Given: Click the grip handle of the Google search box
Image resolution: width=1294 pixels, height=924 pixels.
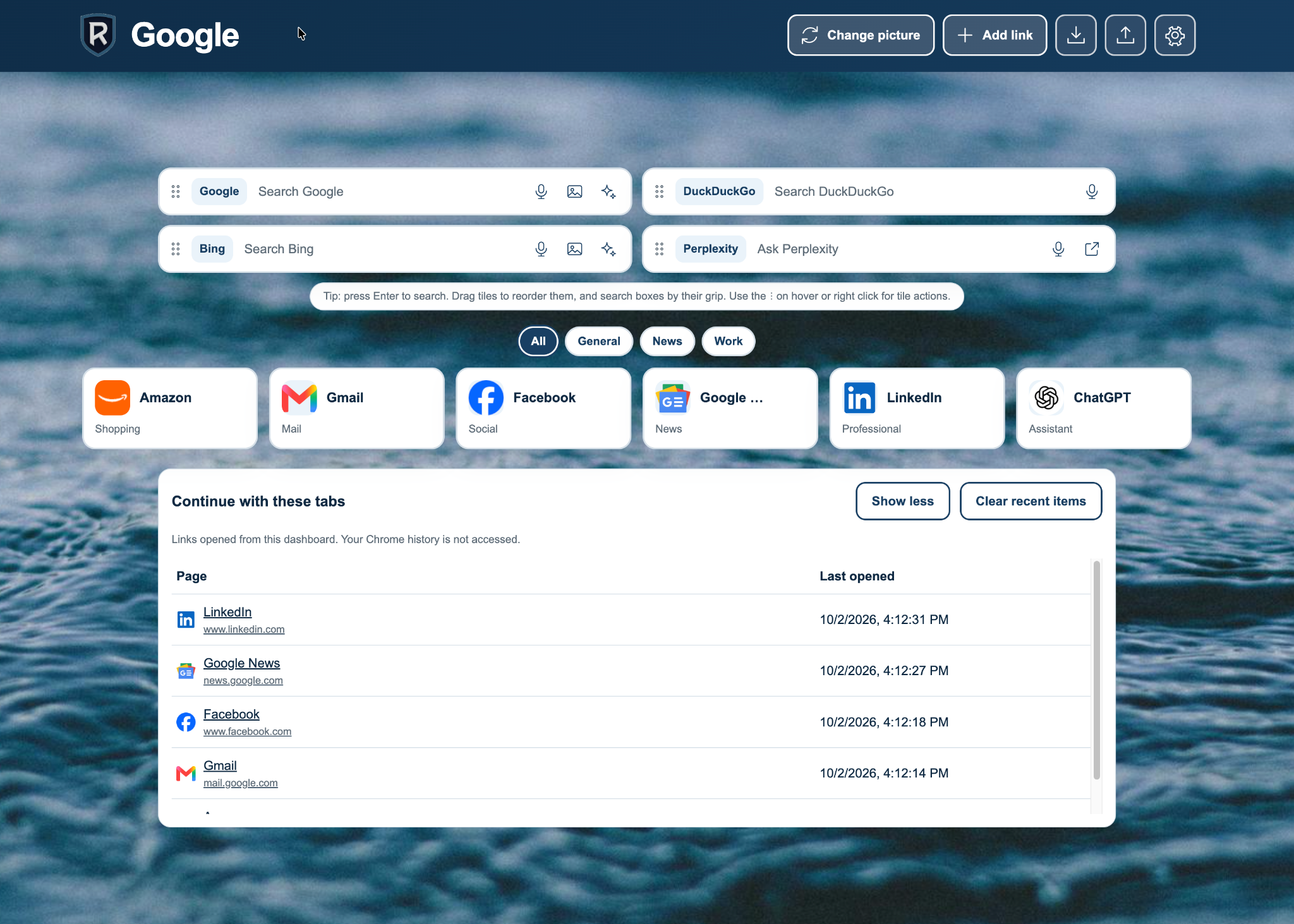Looking at the screenshot, I should [x=176, y=191].
